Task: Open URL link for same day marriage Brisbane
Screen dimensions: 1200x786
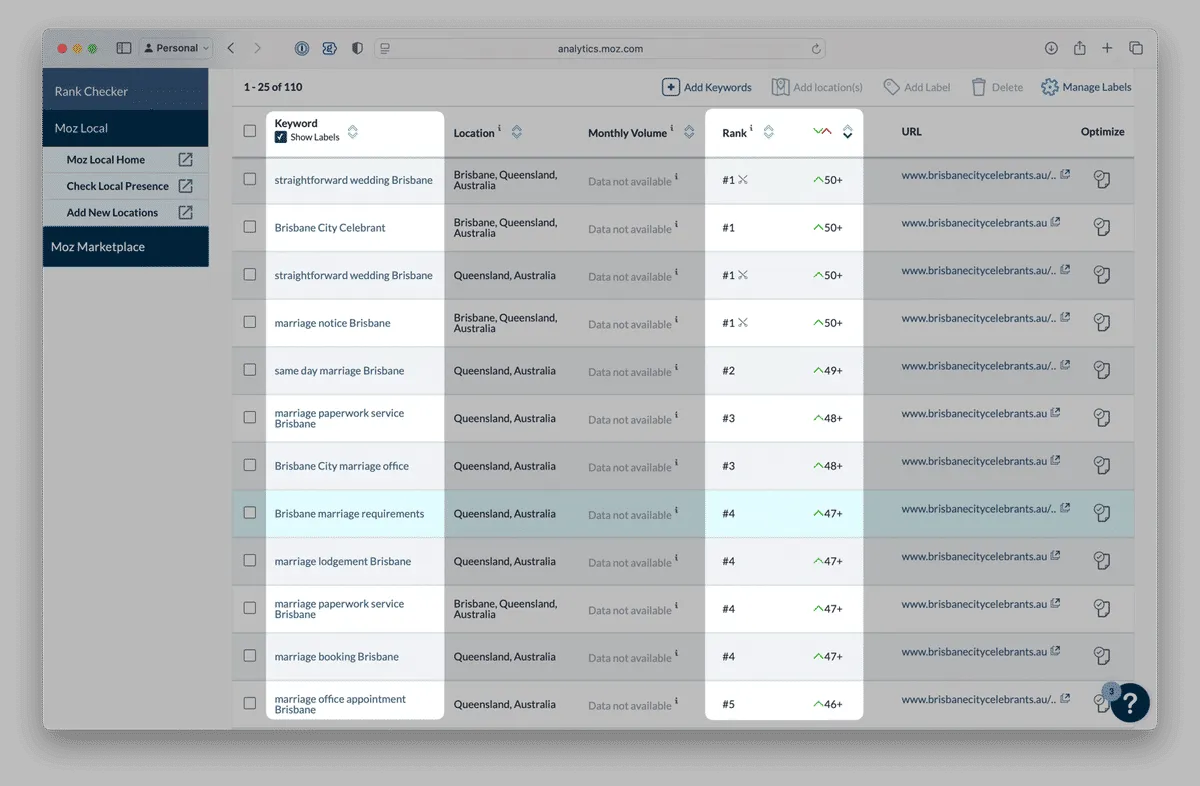Action: click(978, 365)
